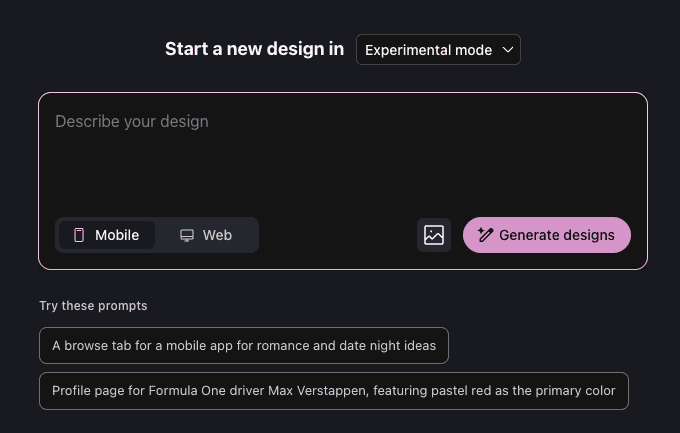The height and width of the screenshot is (433, 680).
Task: Click the Describe your design placeholder text
Action: pyautogui.click(x=132, y=121)
